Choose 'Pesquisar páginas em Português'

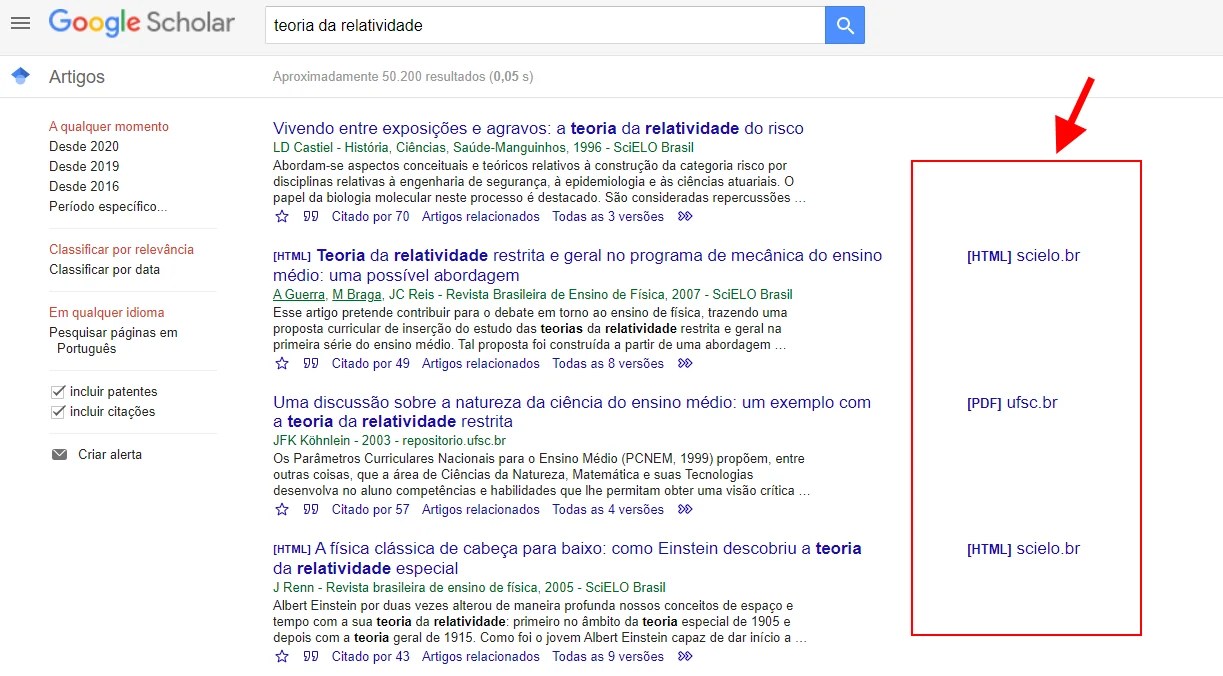click(x=113, y=340)
